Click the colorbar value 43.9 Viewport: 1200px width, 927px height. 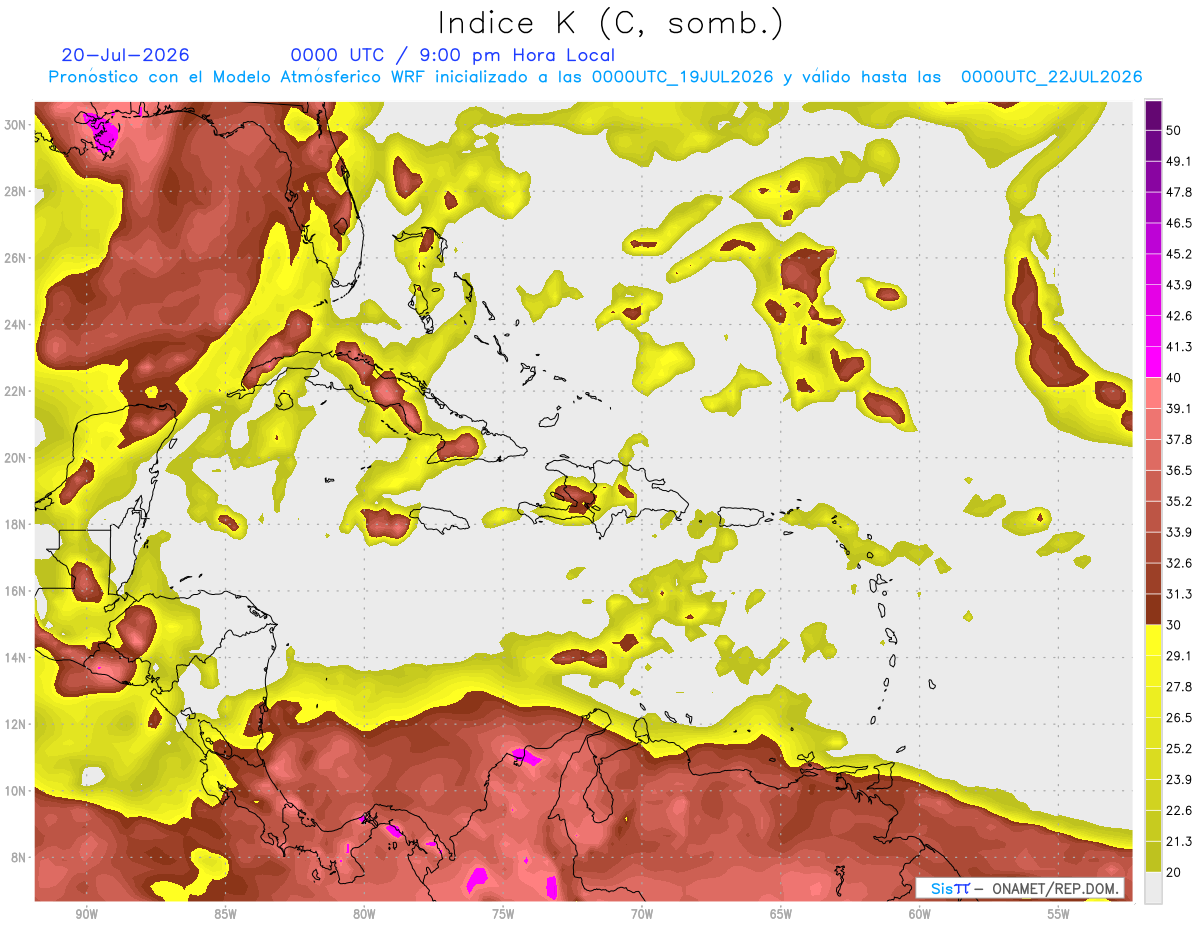tap(1180, 285)
